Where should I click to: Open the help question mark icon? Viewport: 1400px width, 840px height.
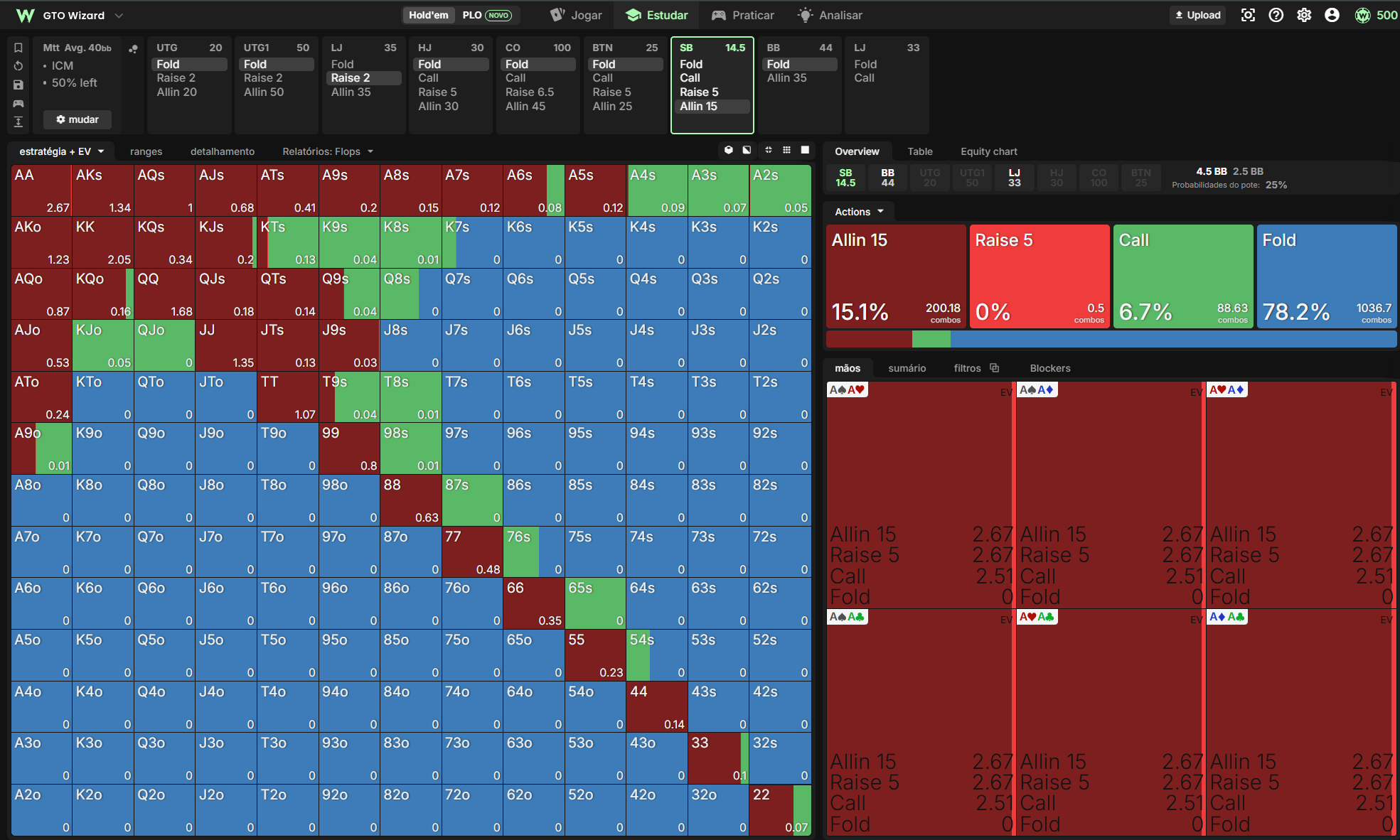(x=1276, y=15)
